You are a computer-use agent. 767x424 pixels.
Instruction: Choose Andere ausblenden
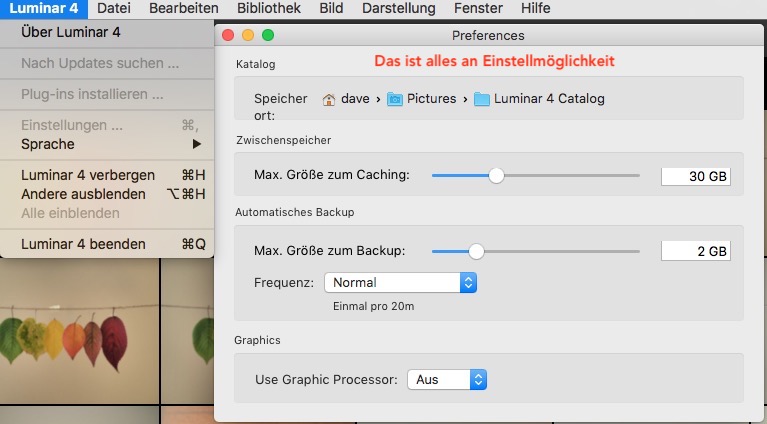(107, 194)
